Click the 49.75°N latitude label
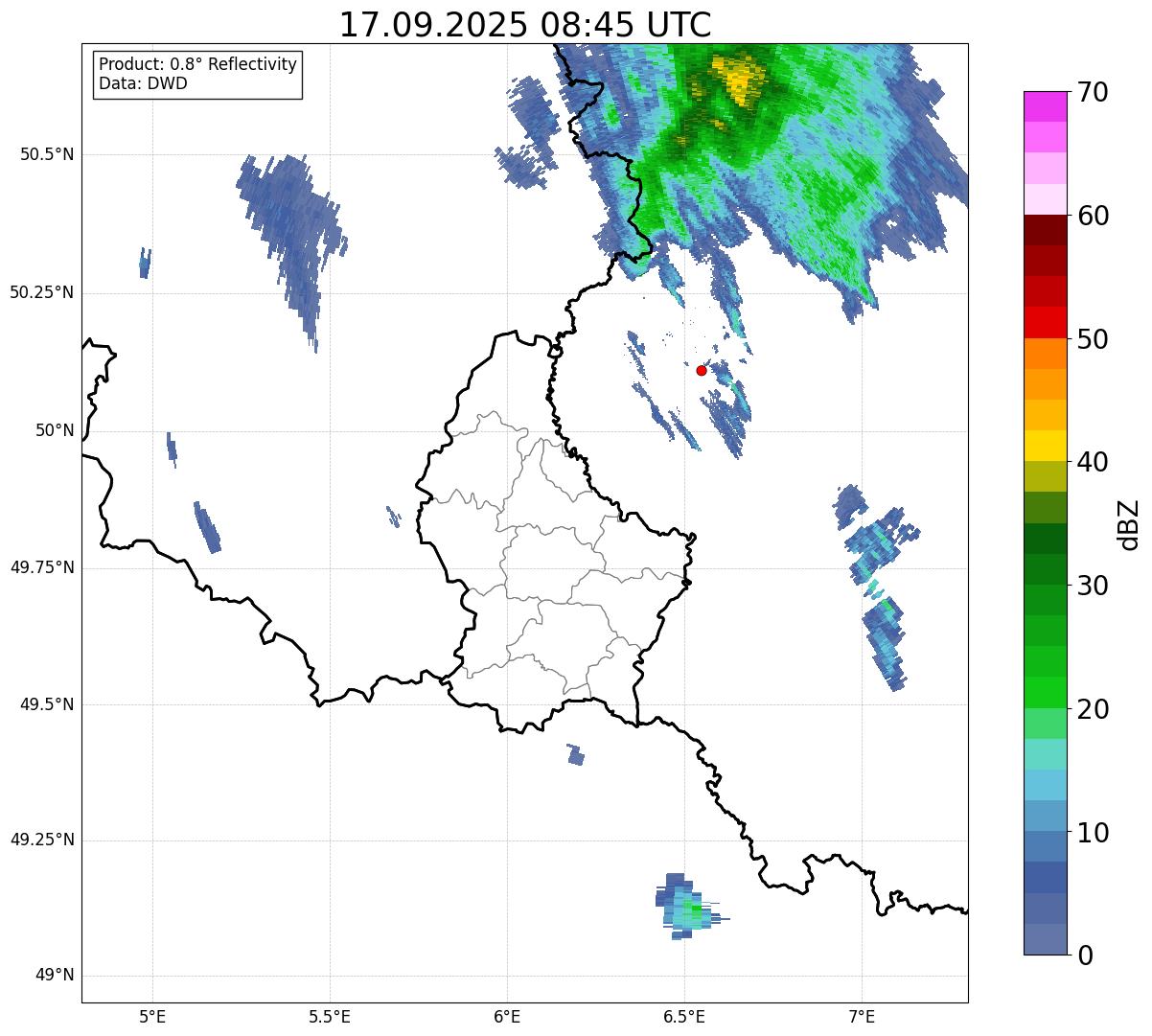Screen dimensions: 1152x1036 (x=42, y=568)
